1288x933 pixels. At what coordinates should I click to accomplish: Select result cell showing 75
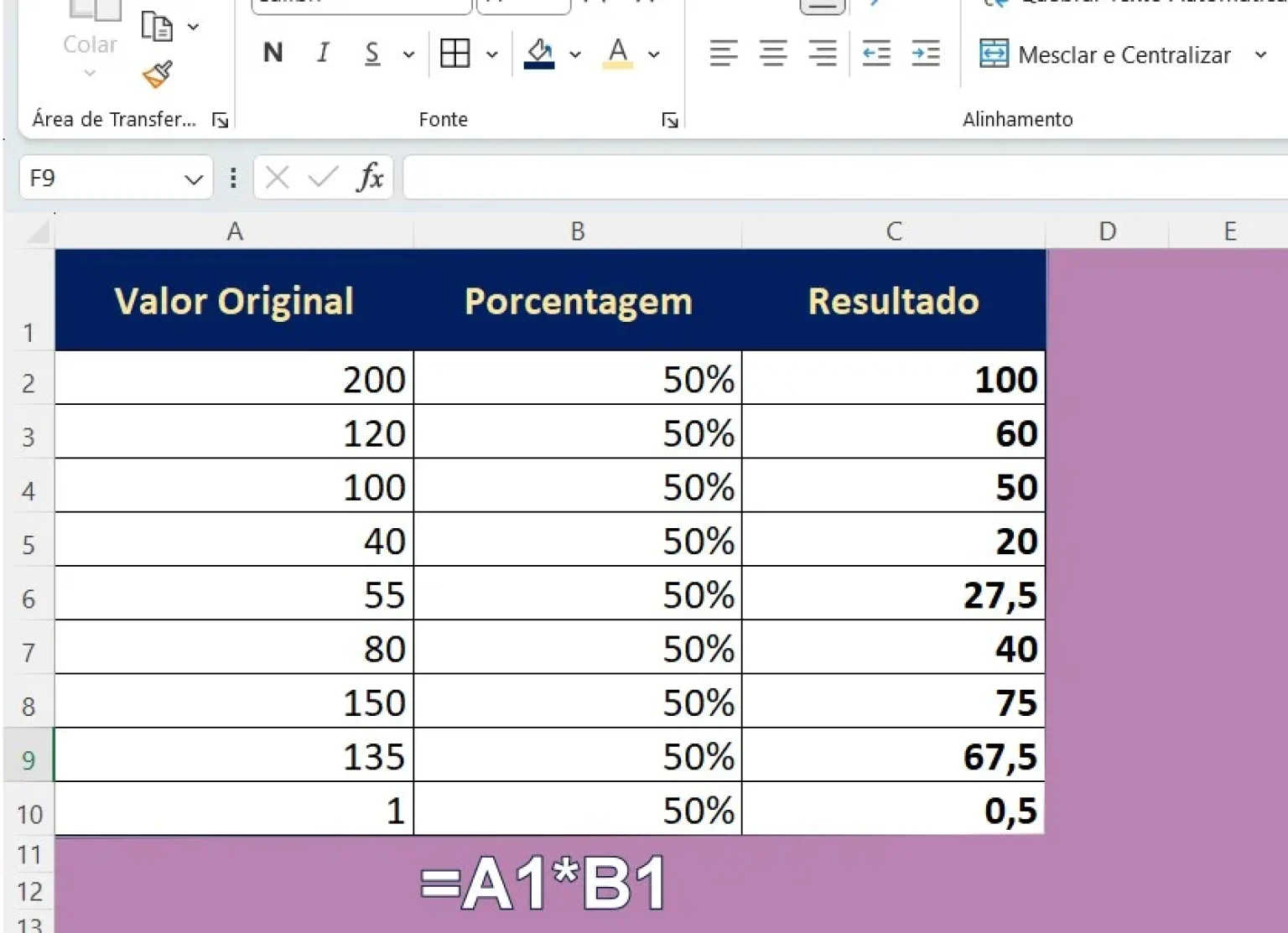(894, 702)
